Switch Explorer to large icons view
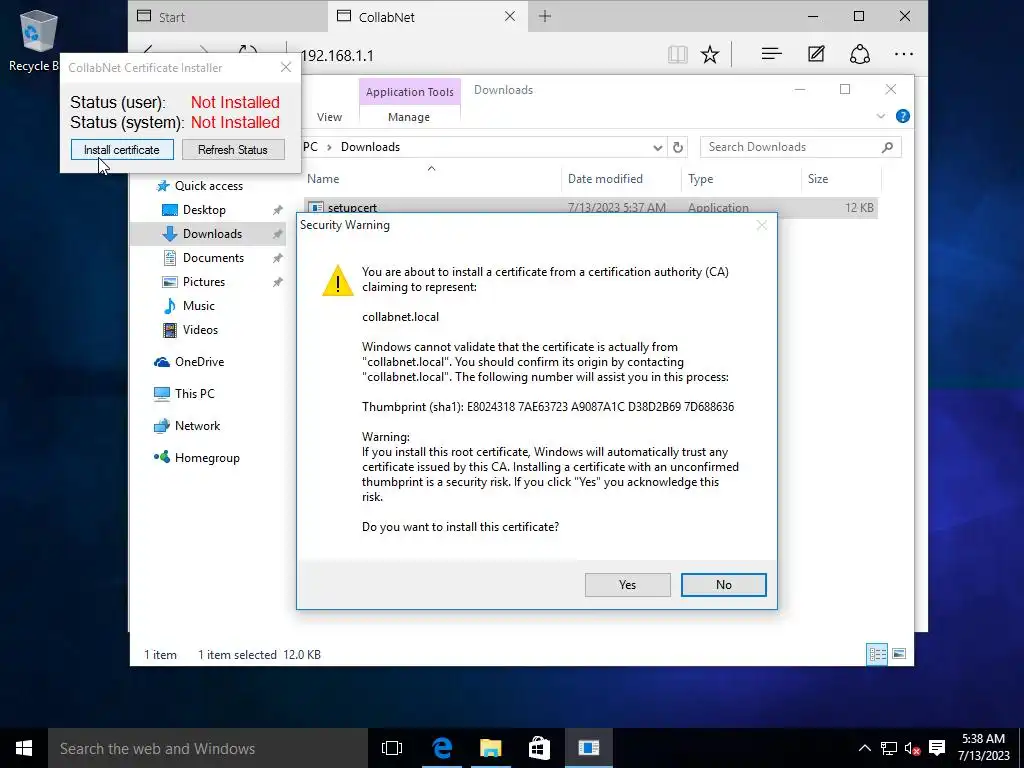Screen dimensions: 1024x768 (x=899, y=654)
